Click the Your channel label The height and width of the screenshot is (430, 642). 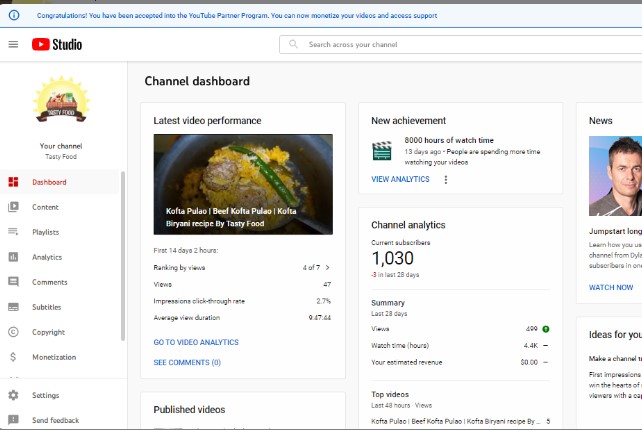pyautogui.click(x=61, y=146)
